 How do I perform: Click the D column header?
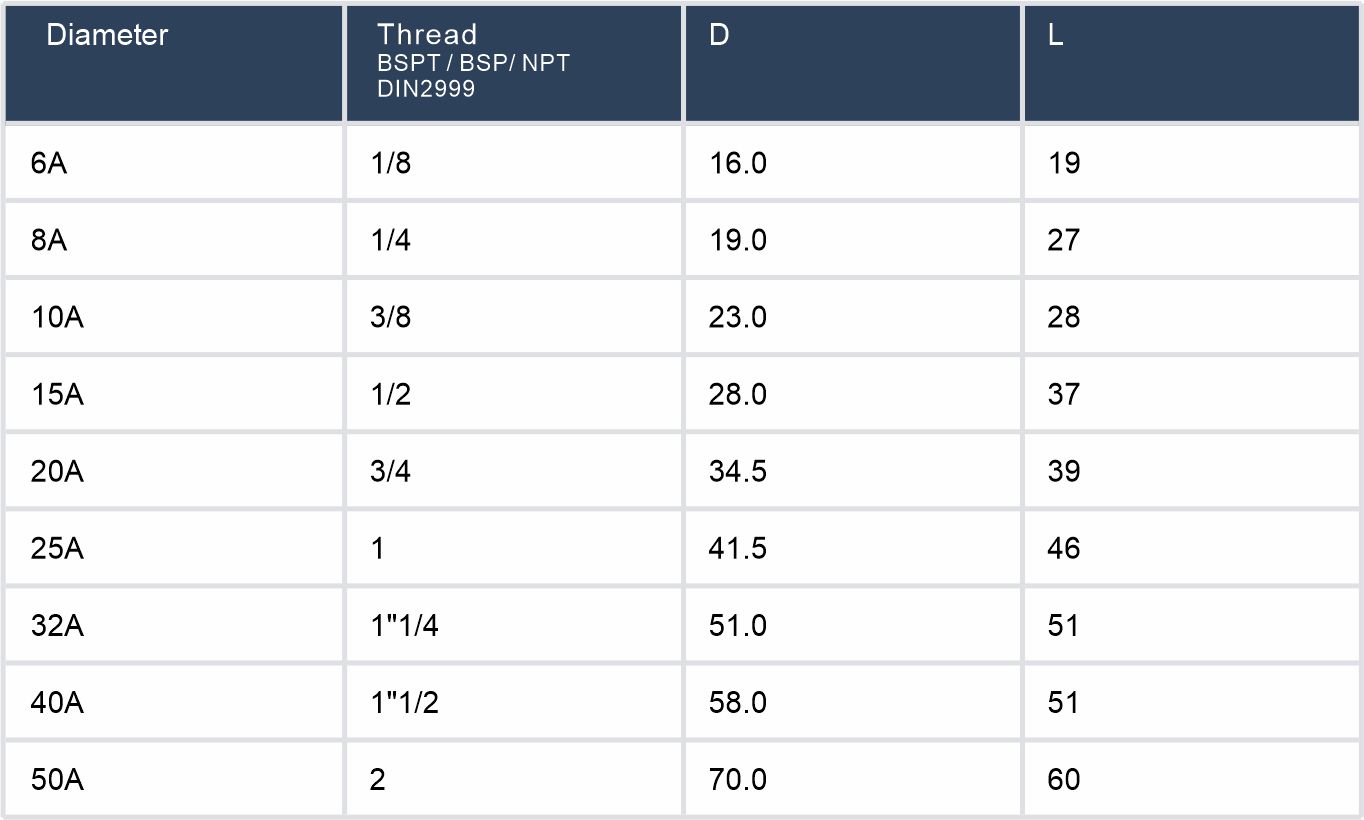719,35
